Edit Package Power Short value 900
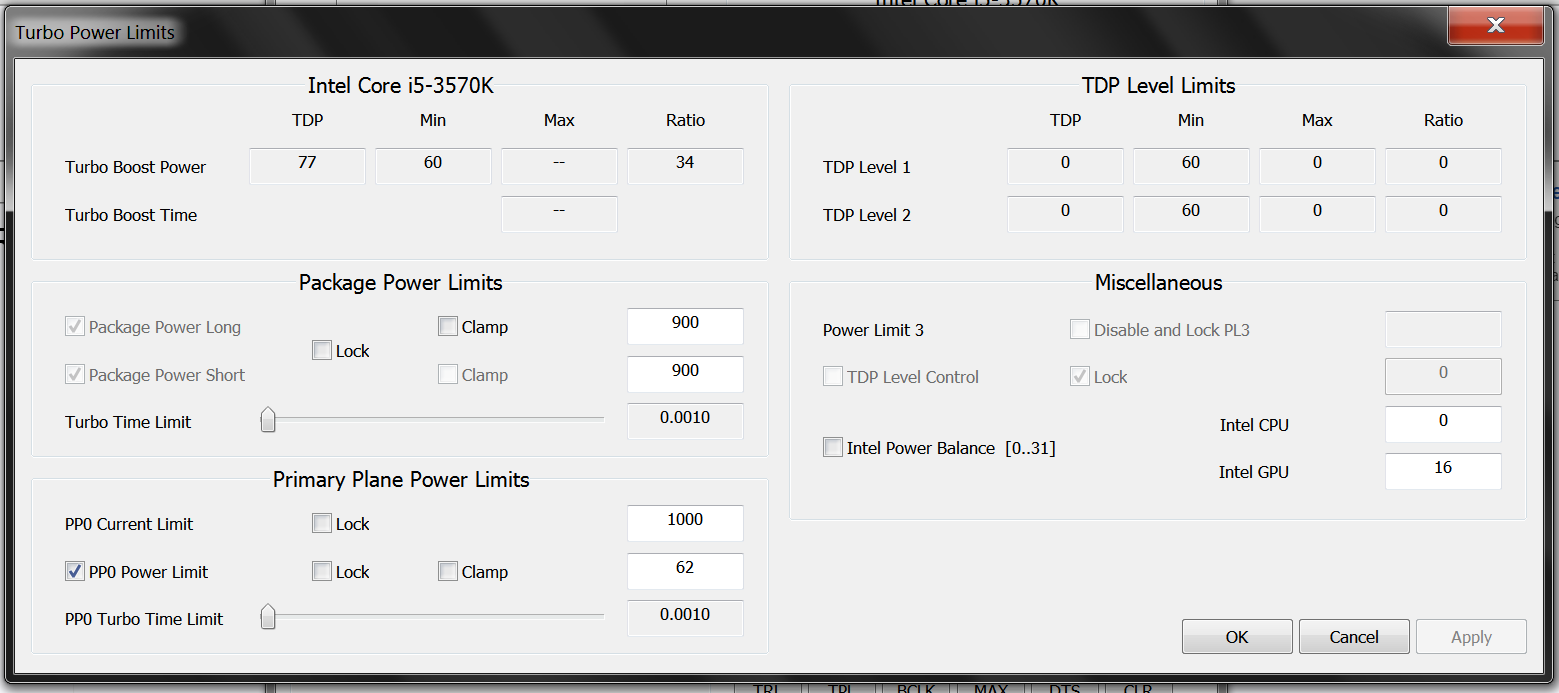Screen dimensions: 1559x693 [685, 374]
